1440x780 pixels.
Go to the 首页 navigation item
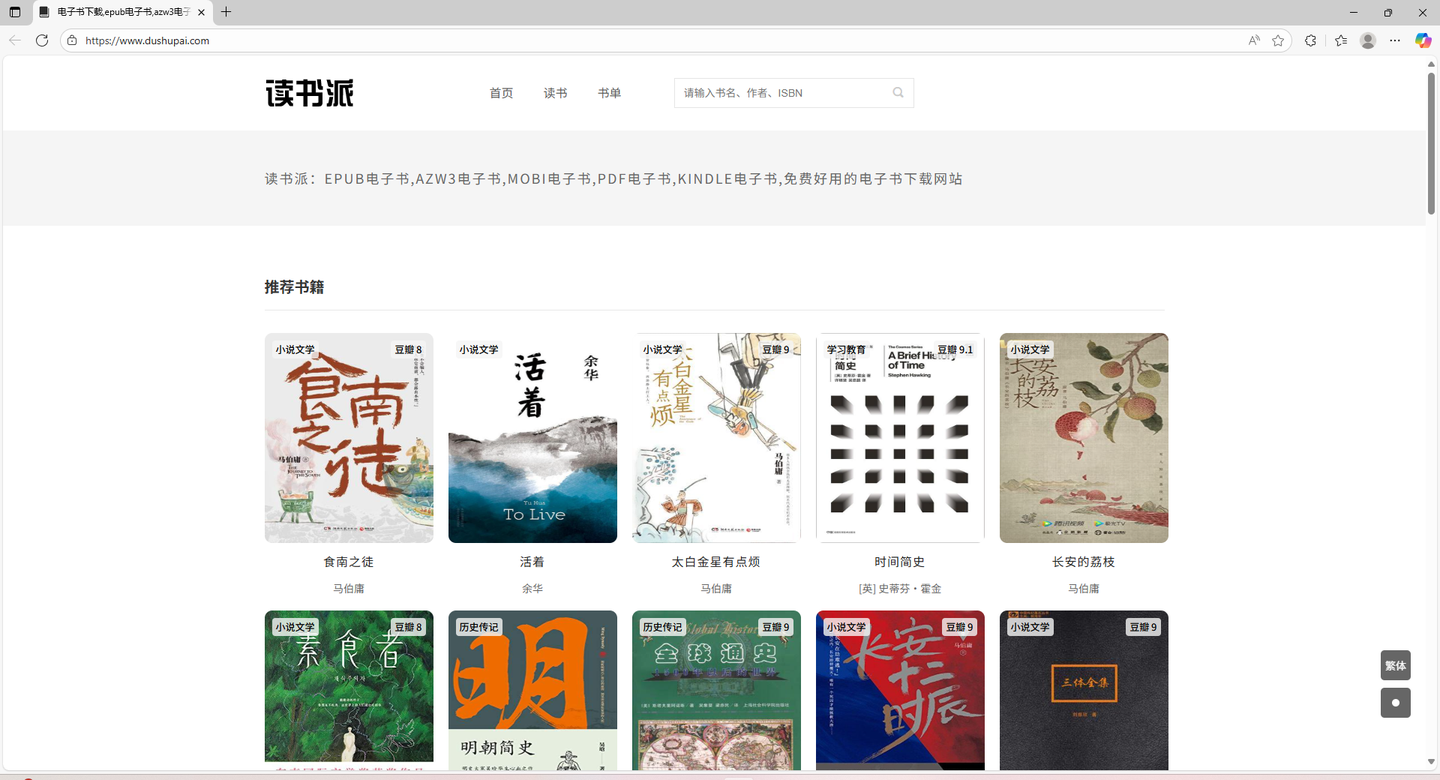pyautogui.click(x=501, y=93)
